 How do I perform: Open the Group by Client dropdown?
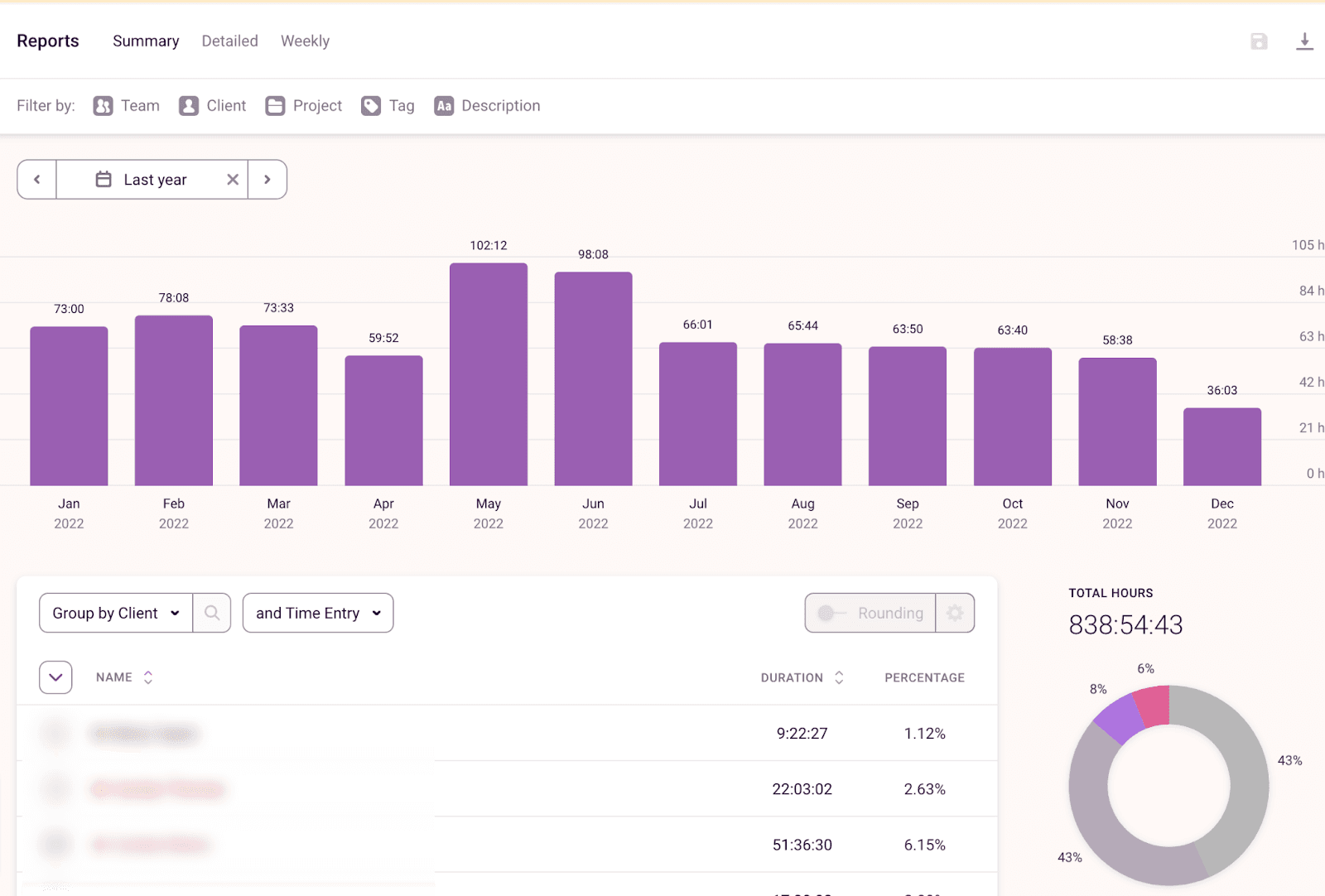[x=116, y=613]
